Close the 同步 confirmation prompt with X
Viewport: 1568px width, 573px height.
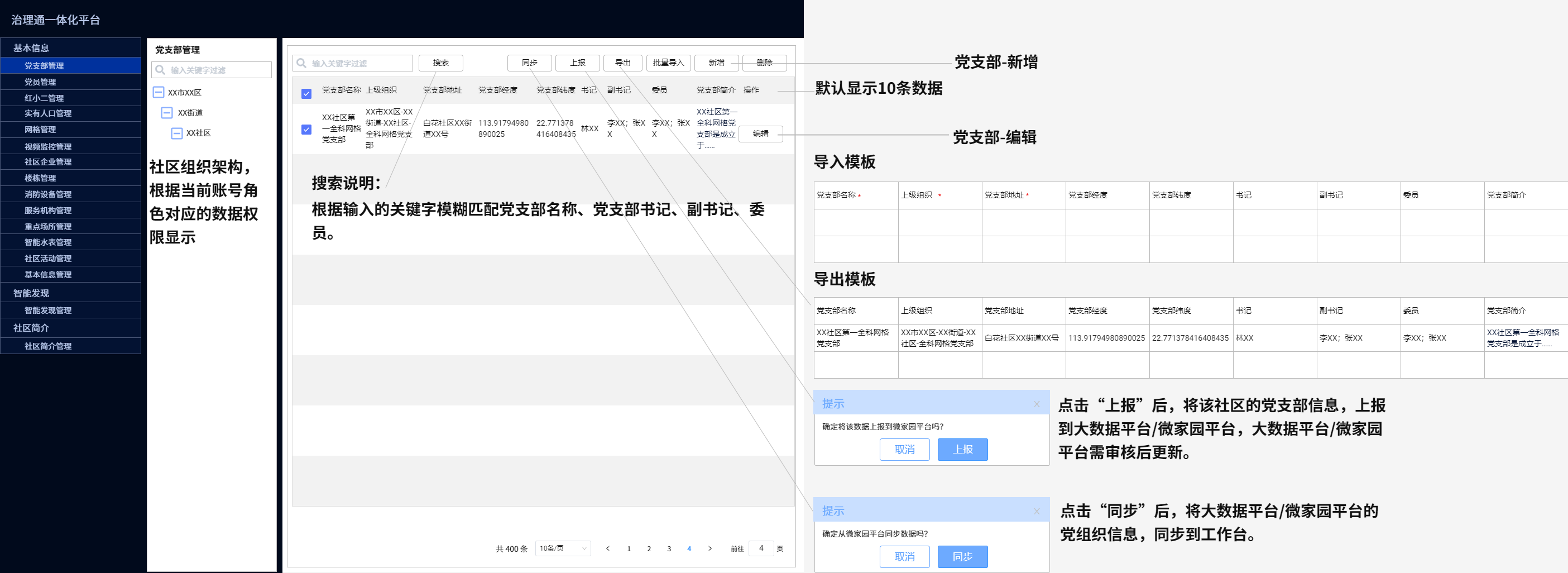[1037, 512]
